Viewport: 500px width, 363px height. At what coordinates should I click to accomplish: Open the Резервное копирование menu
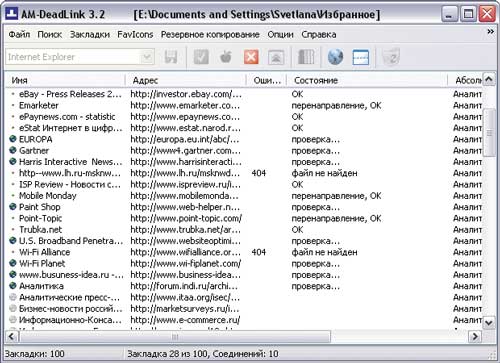click(210, 34)
